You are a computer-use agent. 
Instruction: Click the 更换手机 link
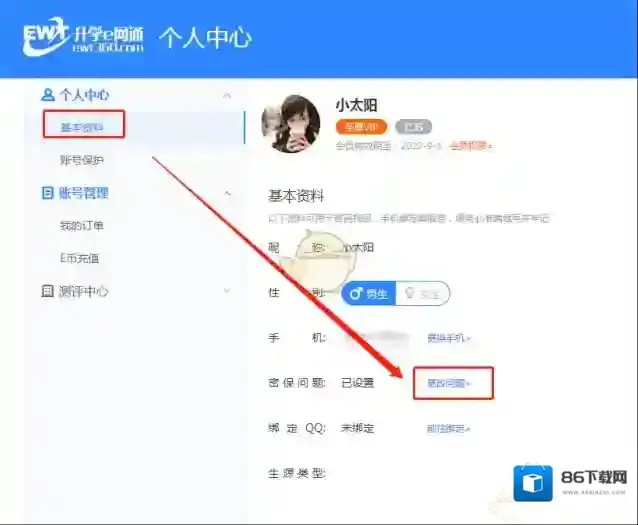click(449, 338)
